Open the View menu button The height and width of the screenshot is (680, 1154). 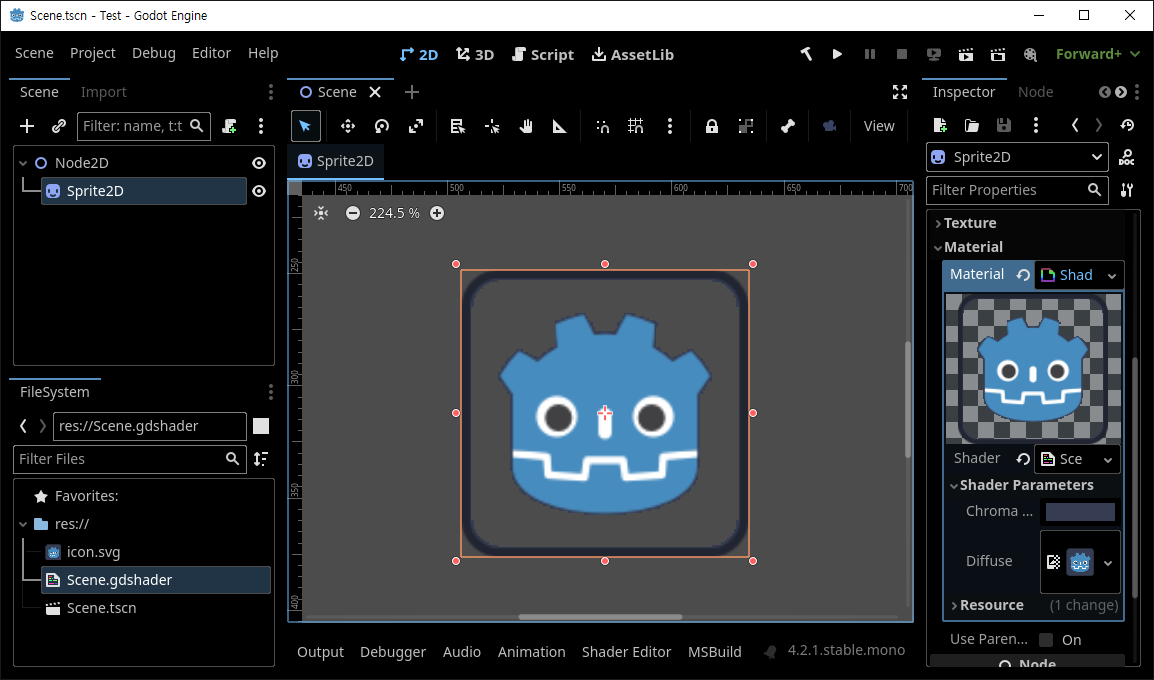(x=879, y=127)
